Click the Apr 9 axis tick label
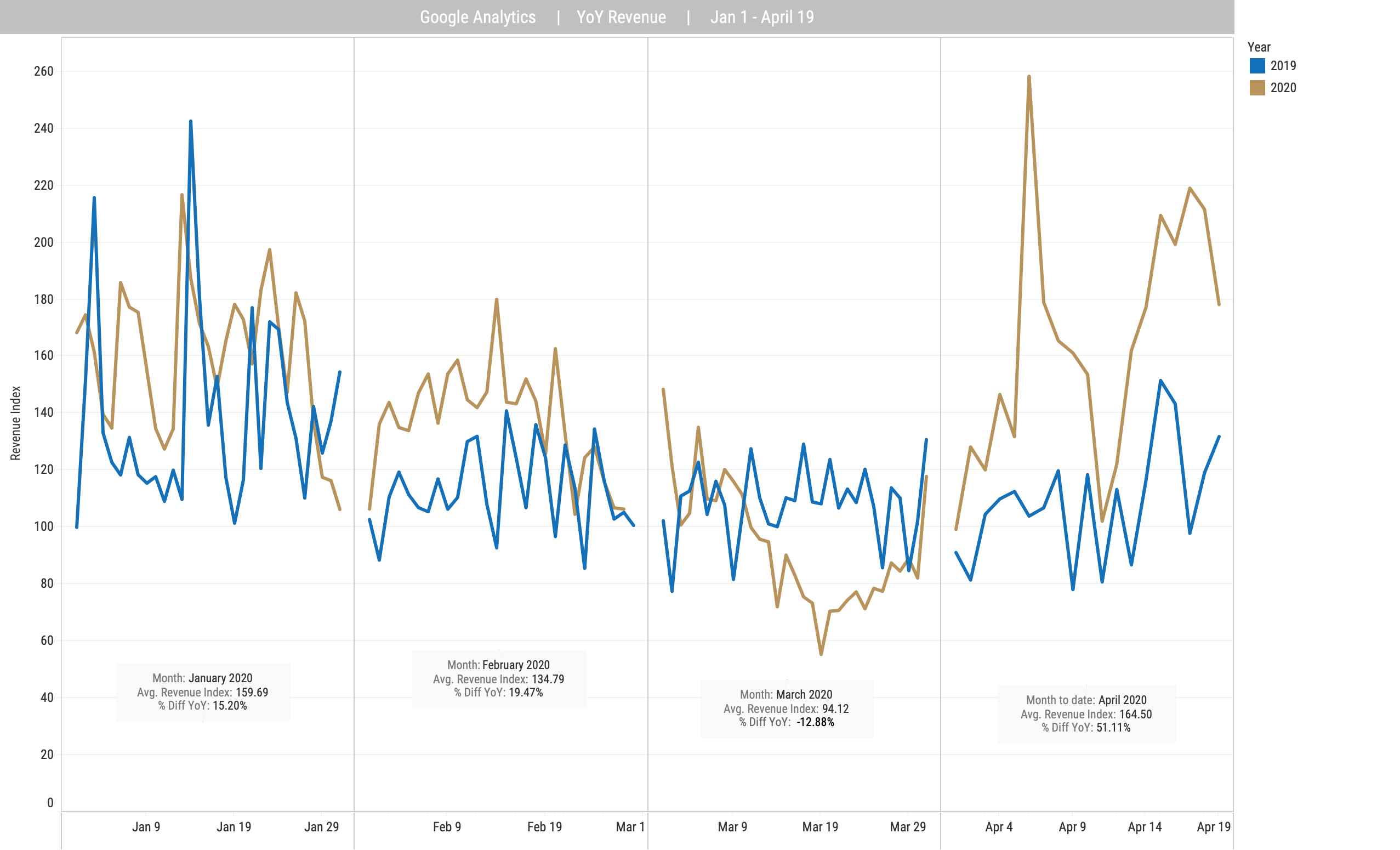This screenshot has height=850, width=1400. (x=1072, y=828)
